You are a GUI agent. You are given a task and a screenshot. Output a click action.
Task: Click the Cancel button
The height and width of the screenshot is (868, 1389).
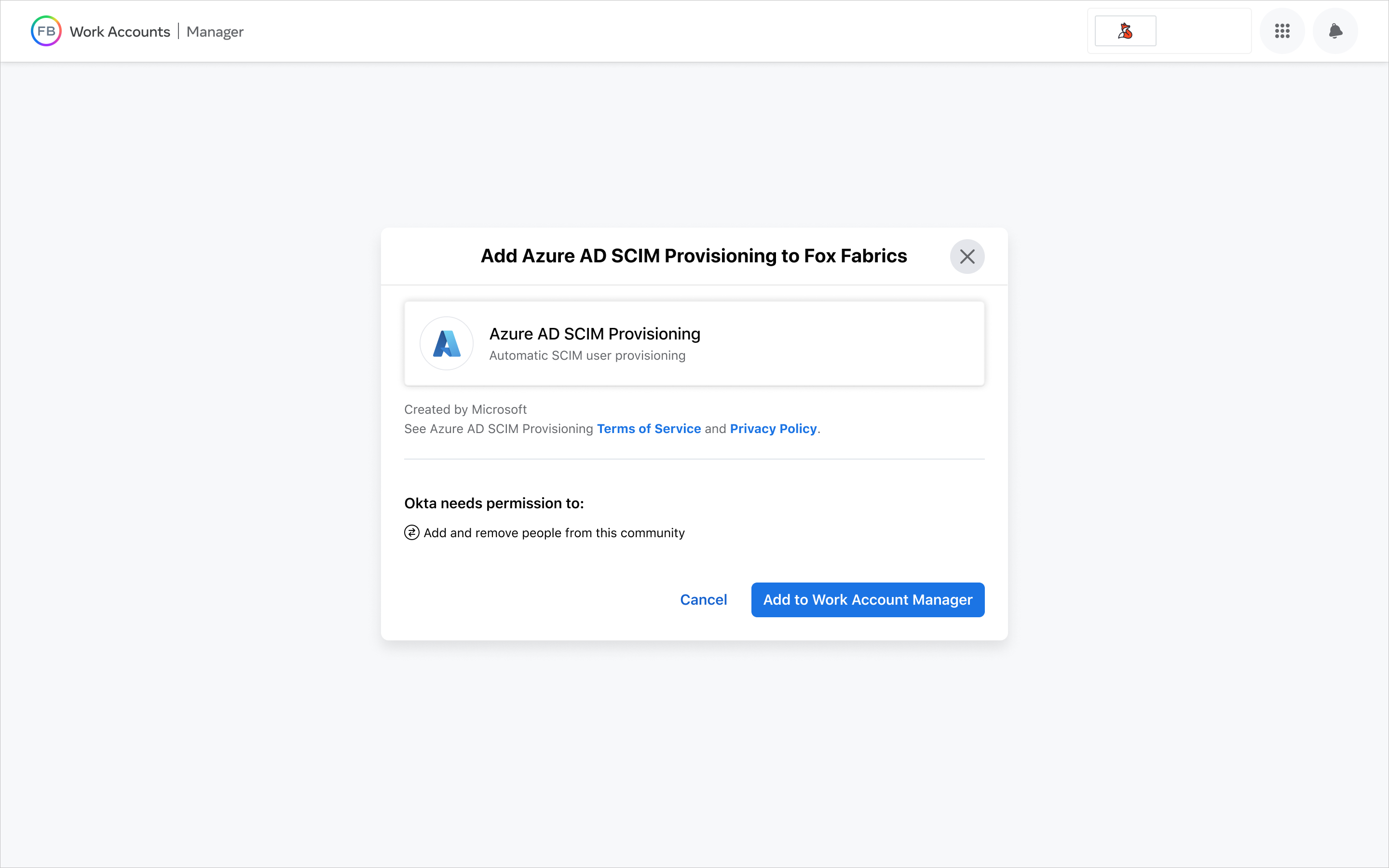tap(703, 599)
